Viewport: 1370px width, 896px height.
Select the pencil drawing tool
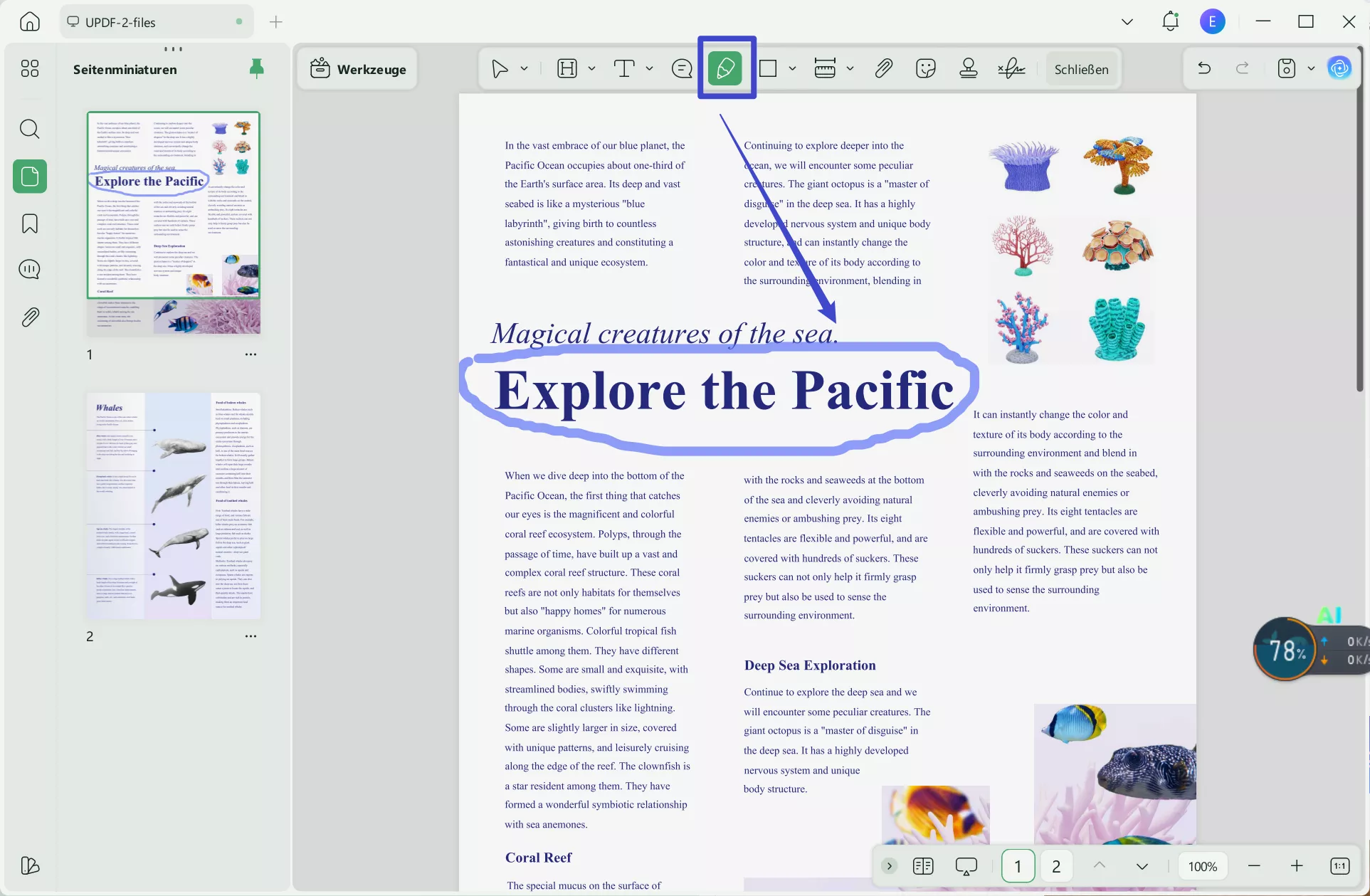coord(725,69)
